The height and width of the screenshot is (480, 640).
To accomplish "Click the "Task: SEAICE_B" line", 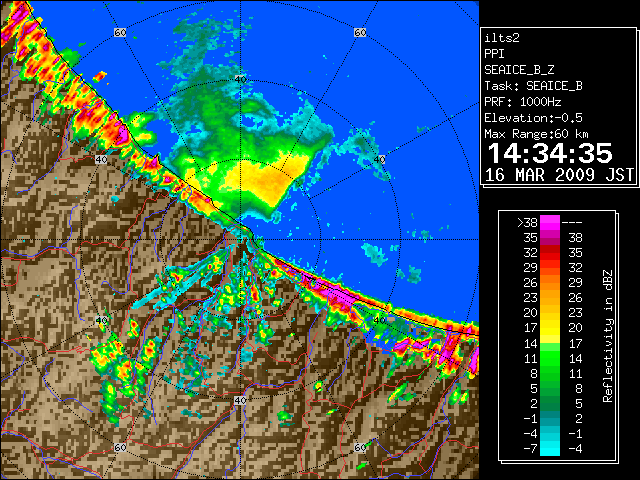I will (533, 86).
